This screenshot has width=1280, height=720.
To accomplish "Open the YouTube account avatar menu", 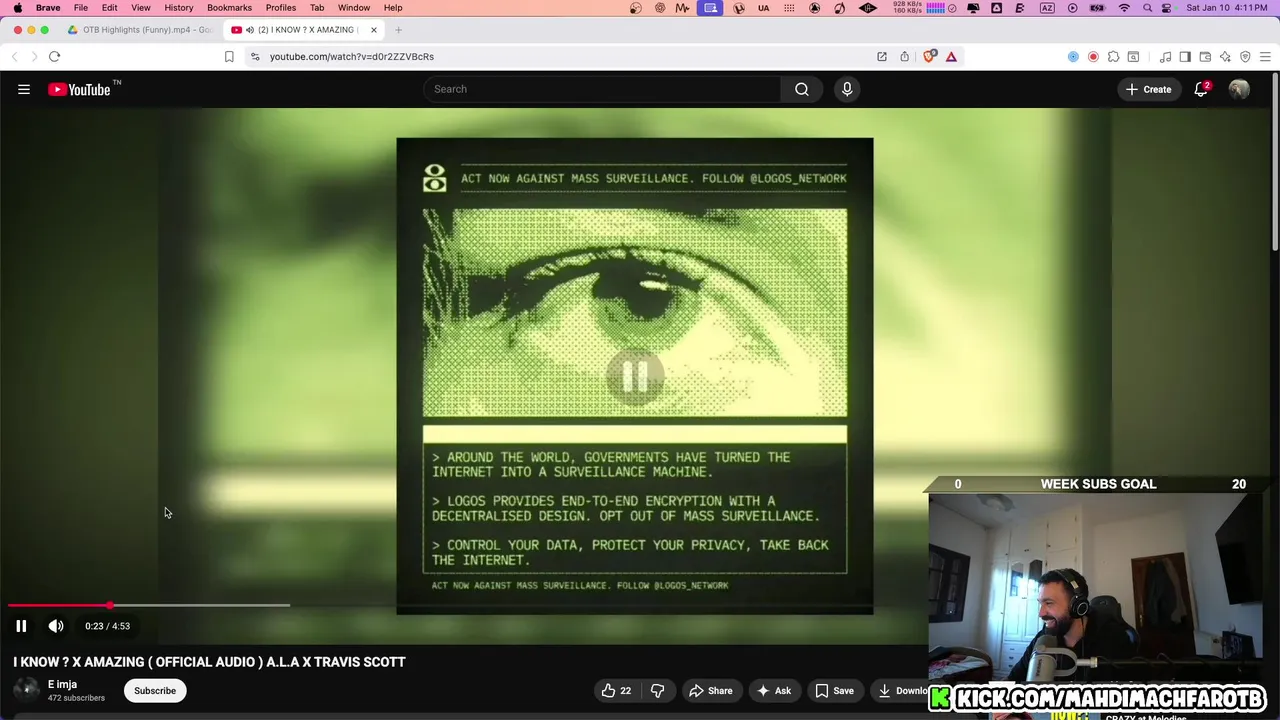I will tap(1239, 89).
